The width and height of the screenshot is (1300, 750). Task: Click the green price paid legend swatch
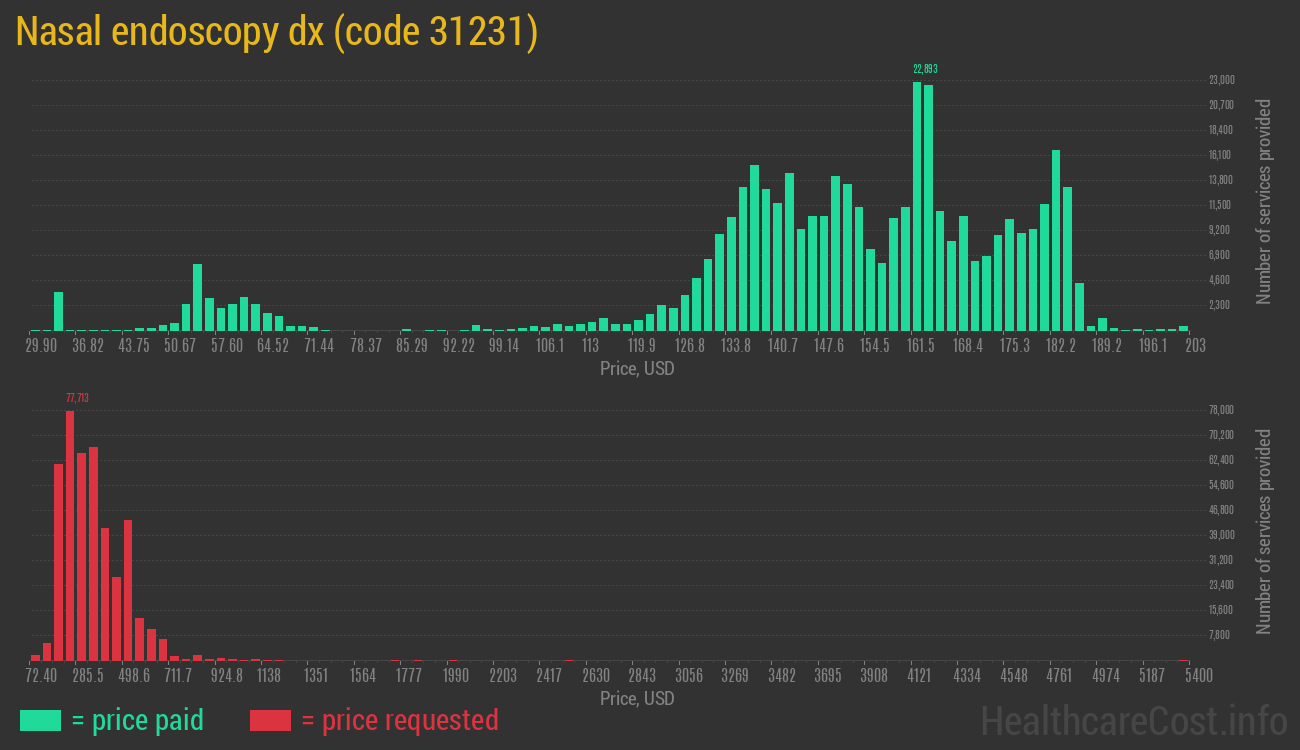(40, 720)
